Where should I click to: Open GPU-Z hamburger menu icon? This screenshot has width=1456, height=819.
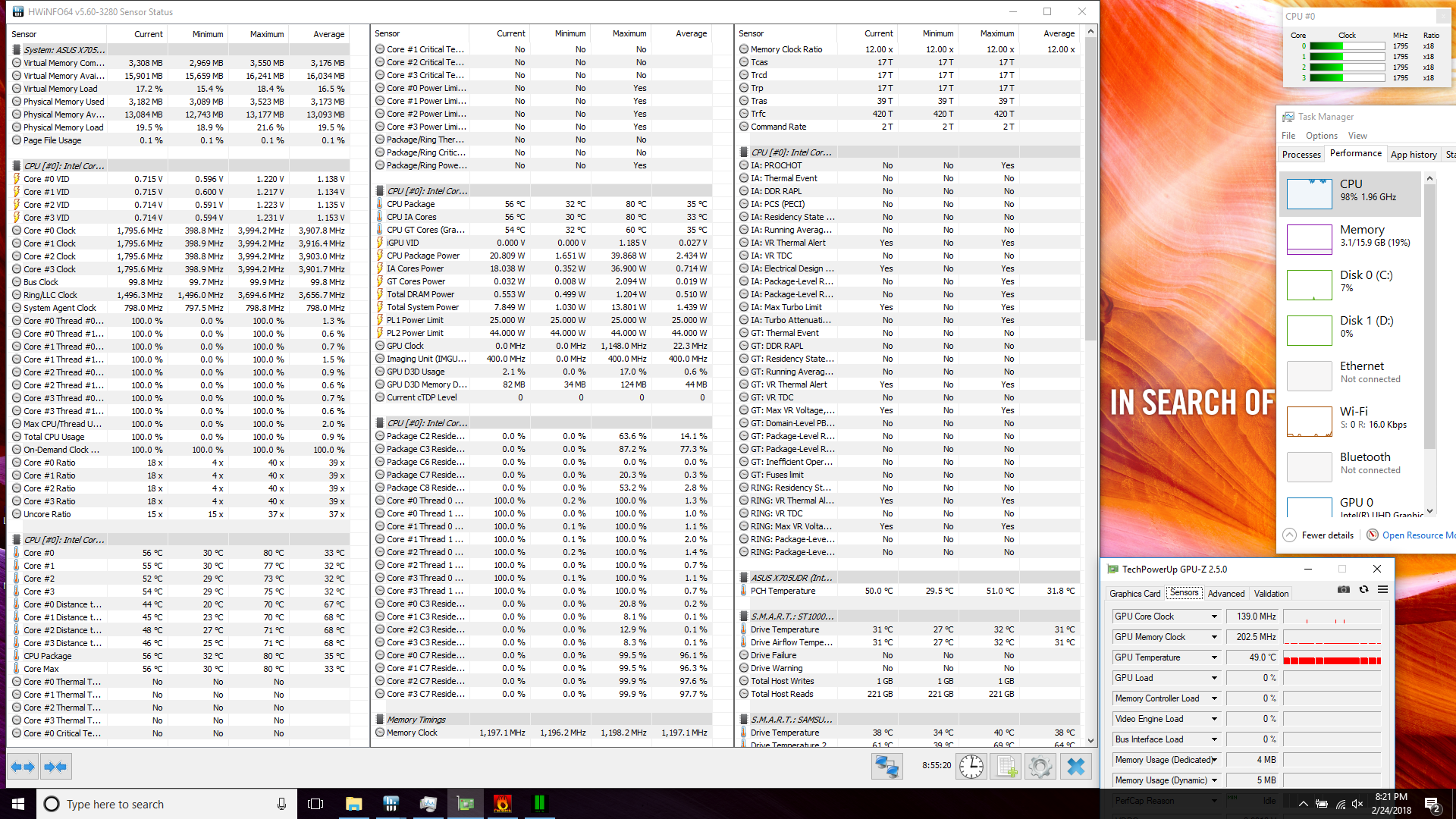pyautogui.click(x=1382, y=590)
